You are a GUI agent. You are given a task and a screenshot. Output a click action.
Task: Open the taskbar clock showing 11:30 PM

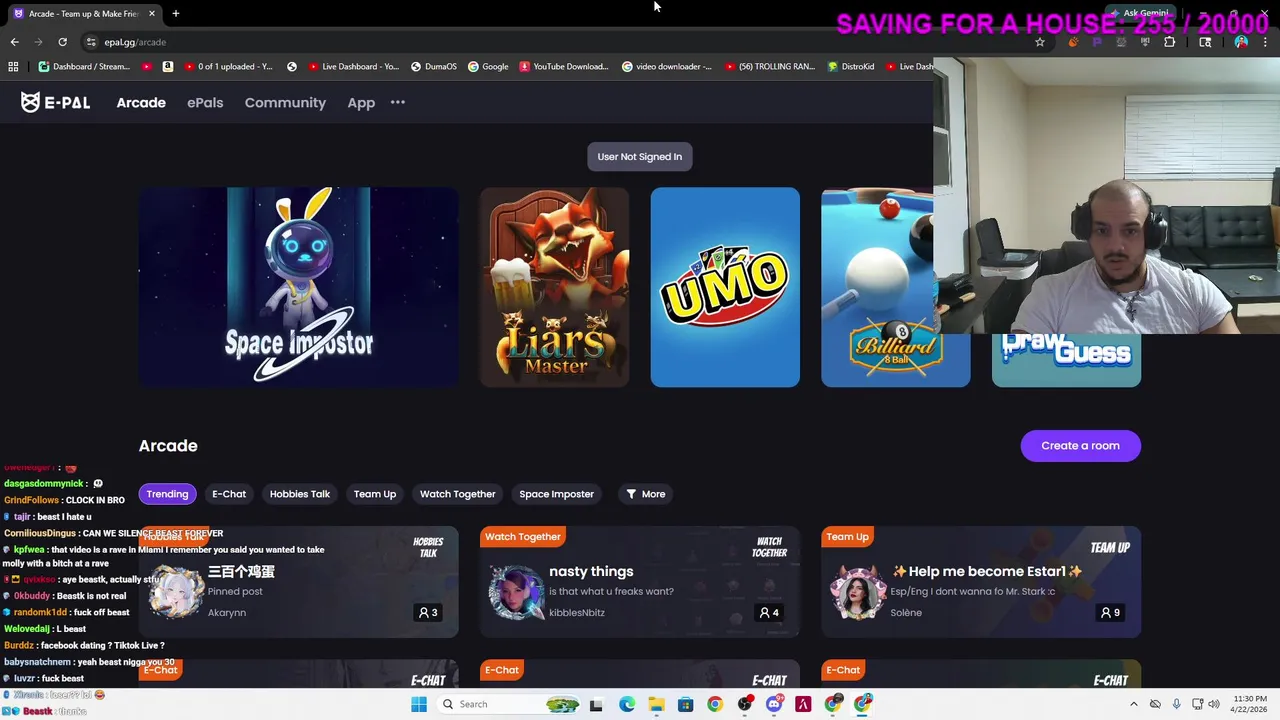(1250, 704)
